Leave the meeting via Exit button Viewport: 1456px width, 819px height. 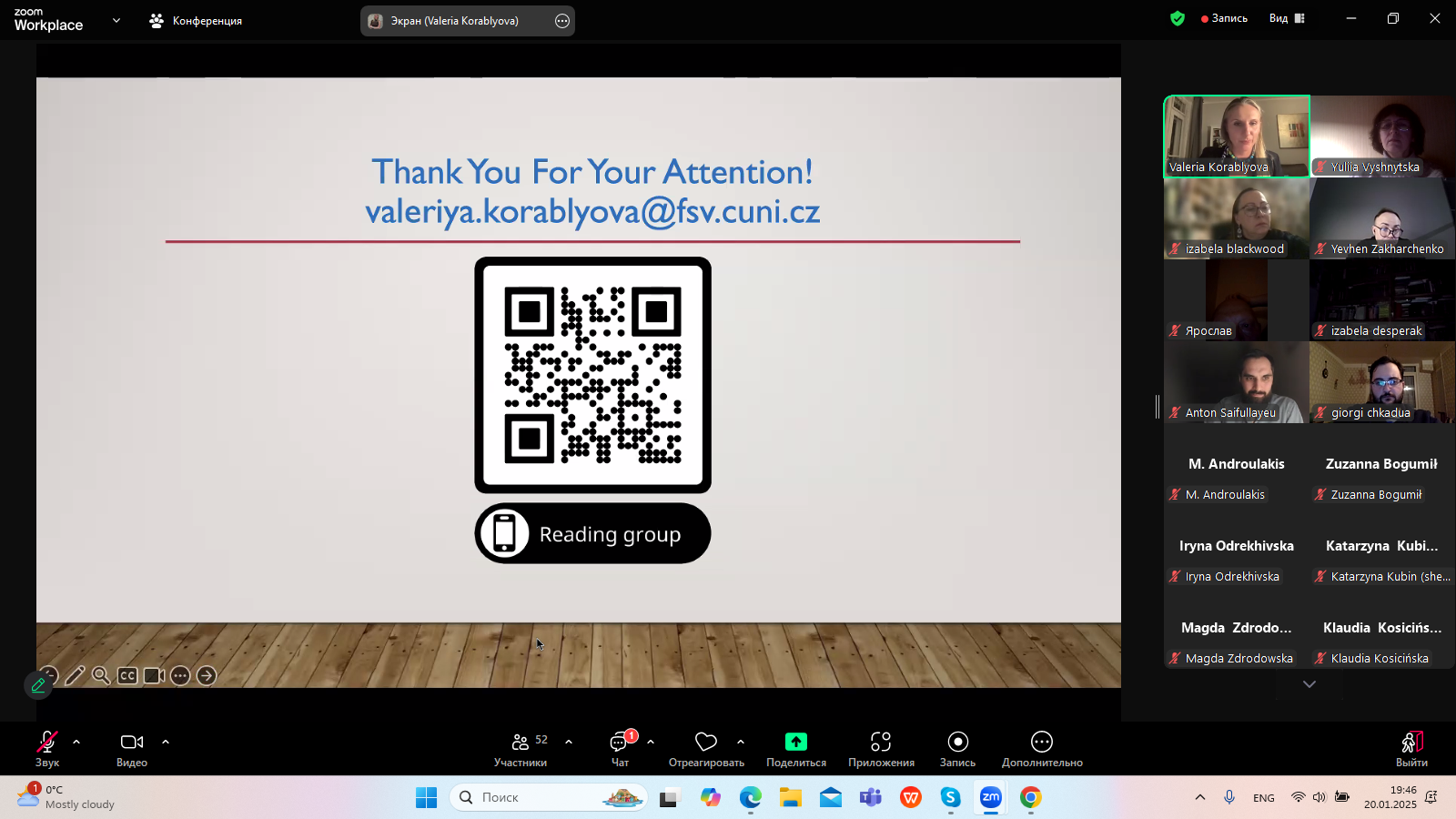[x=1411, y=749]
